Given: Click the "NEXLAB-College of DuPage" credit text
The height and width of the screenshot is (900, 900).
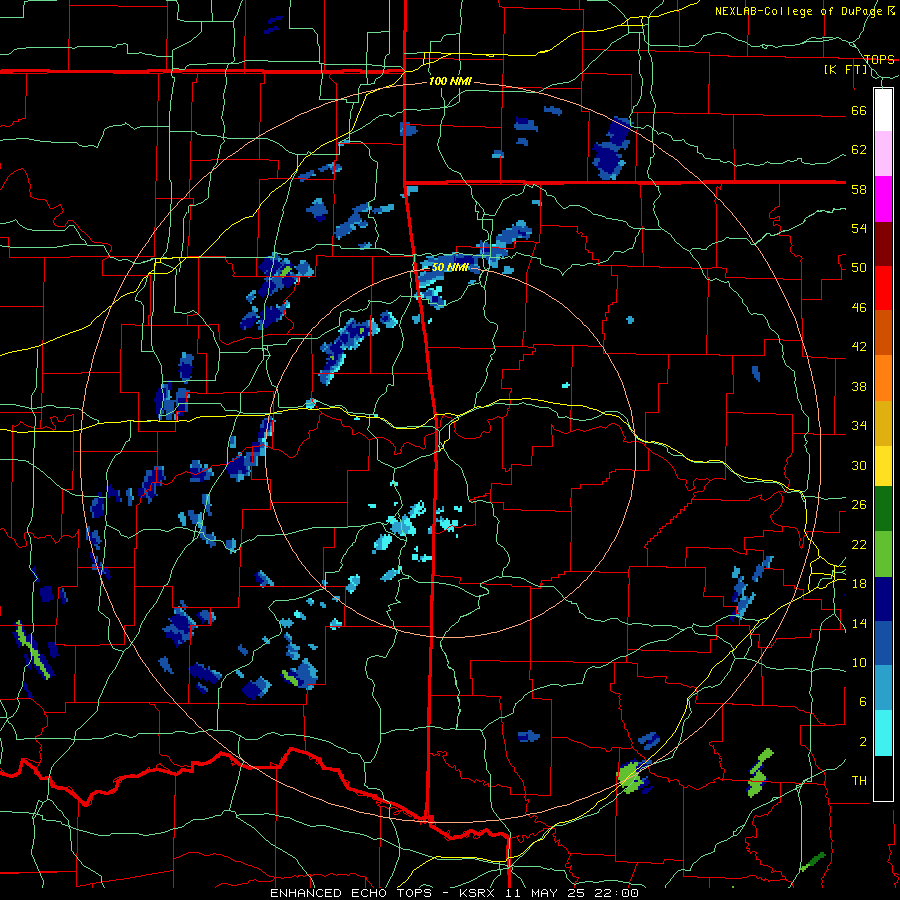Looking at the screenshot, I should click(x=799, y=11).
